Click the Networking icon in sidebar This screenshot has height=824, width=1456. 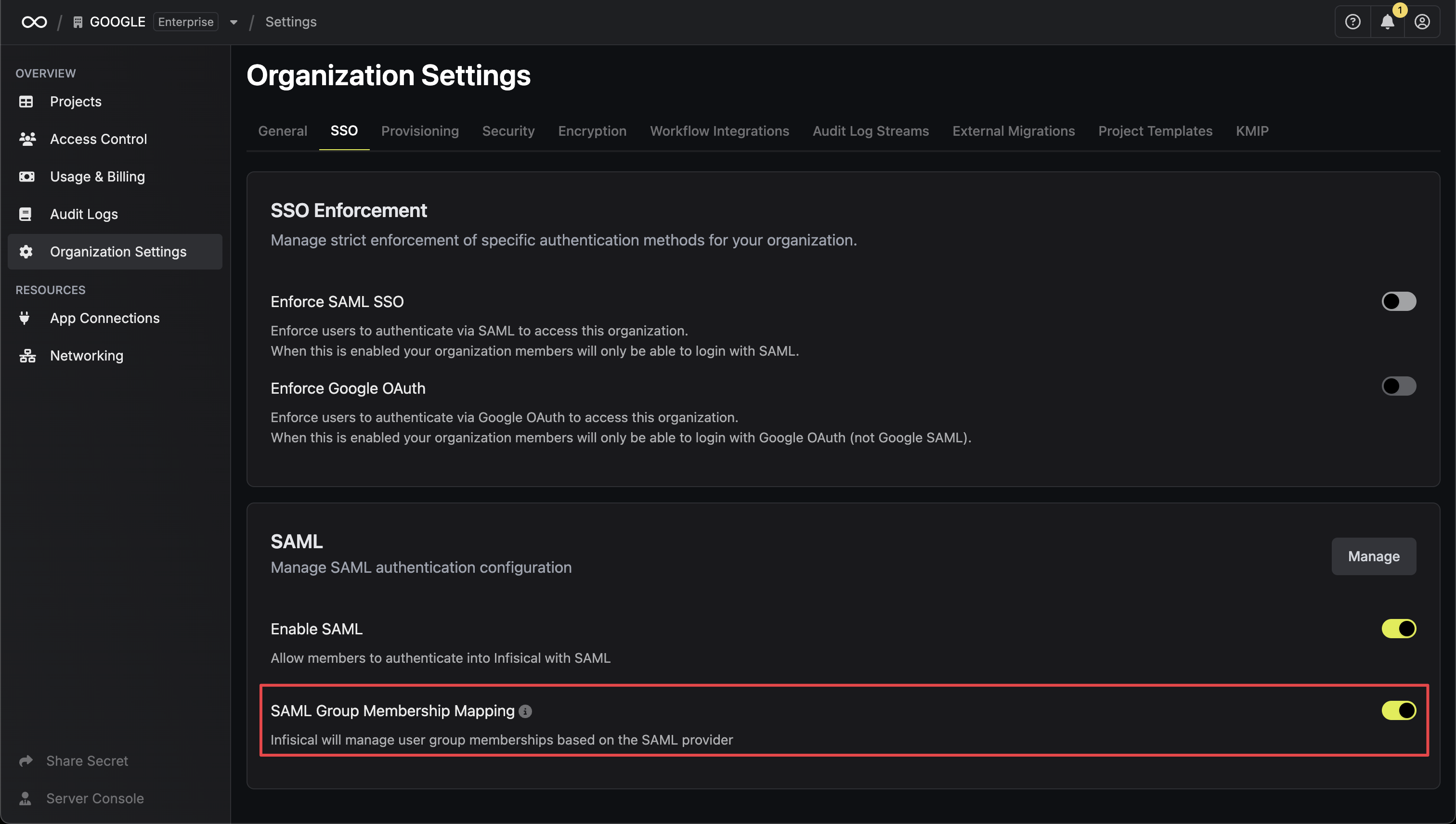[x=26, y=356]
